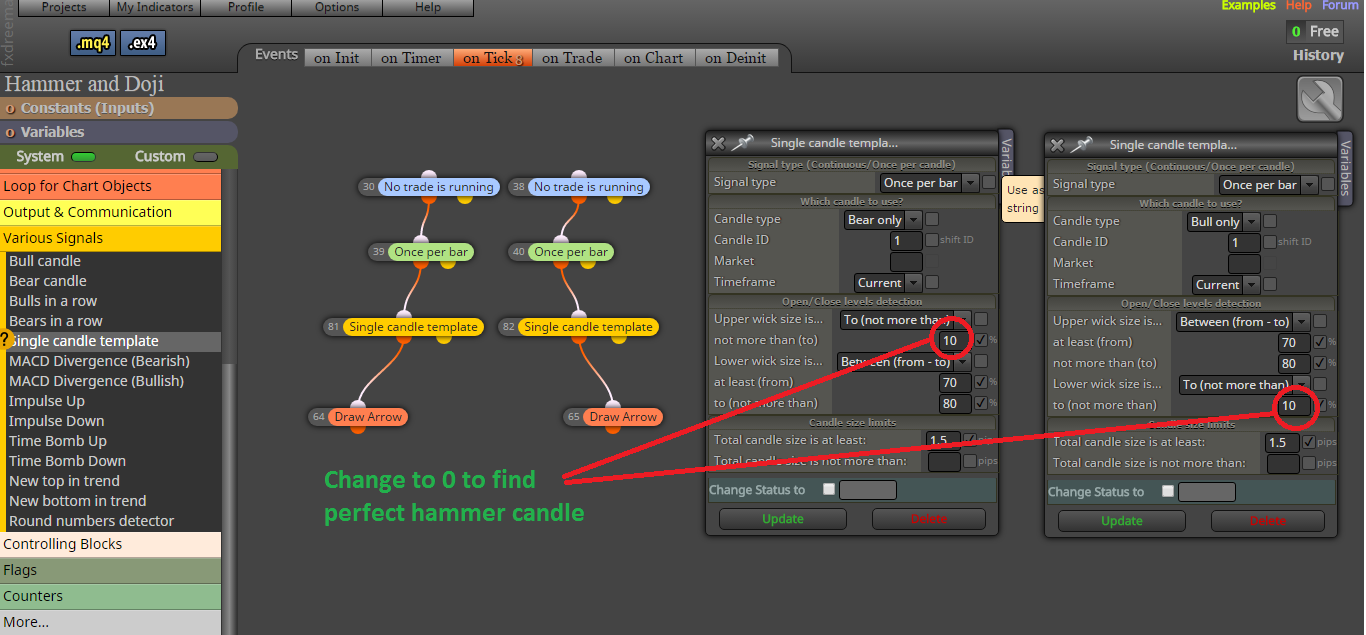Expand the Controlling Blocks category

(110, 544)
